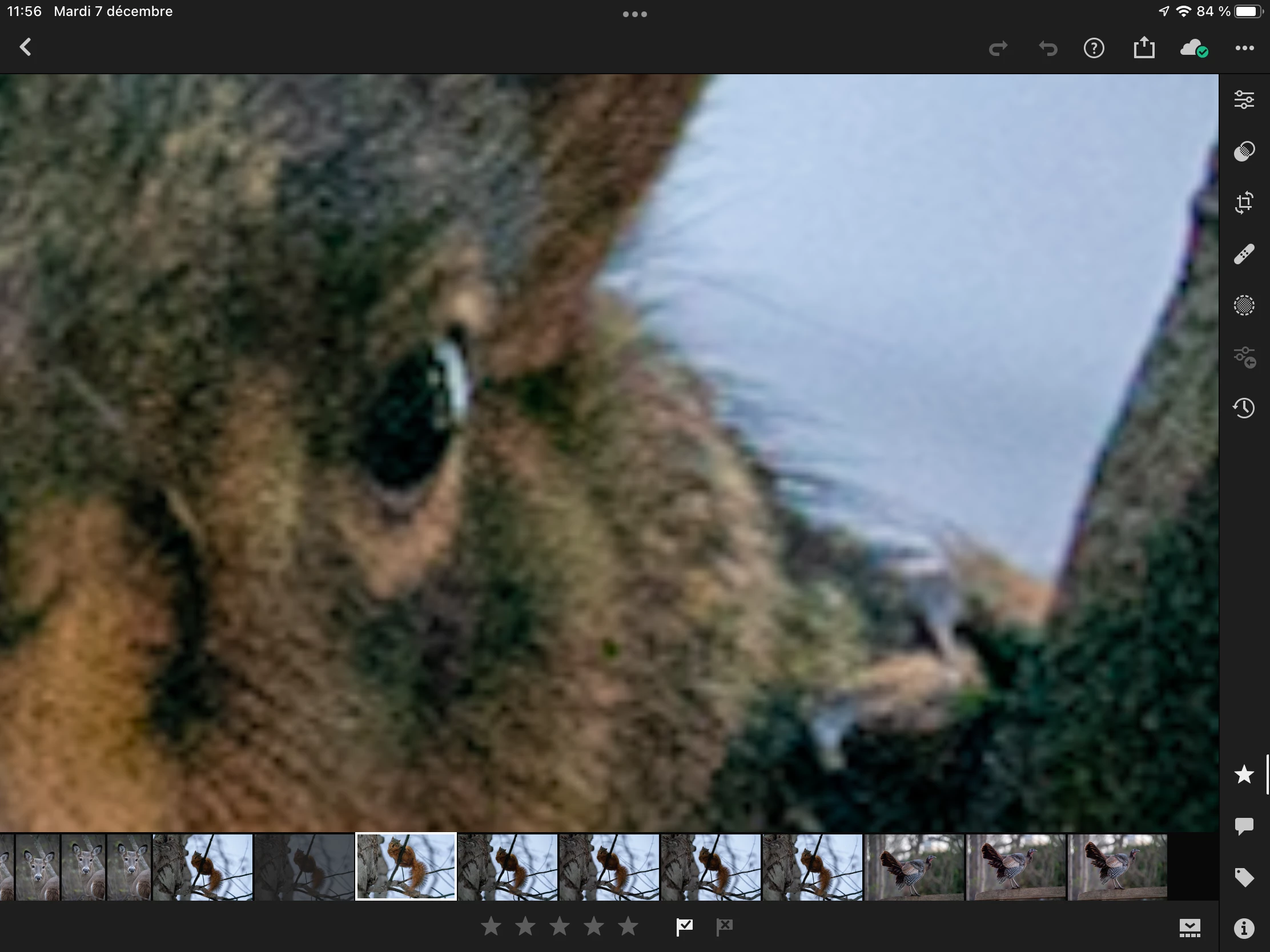
Task: Select the Crop and rotate tool
Action: pyautogui.click(x=1244, y=203)
